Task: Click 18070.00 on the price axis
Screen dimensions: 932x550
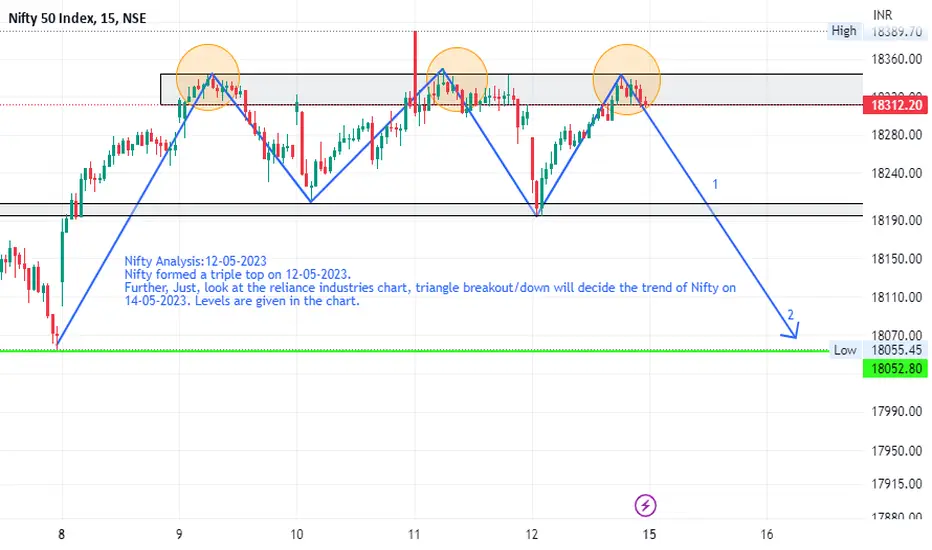Action: tap(896, 335)
